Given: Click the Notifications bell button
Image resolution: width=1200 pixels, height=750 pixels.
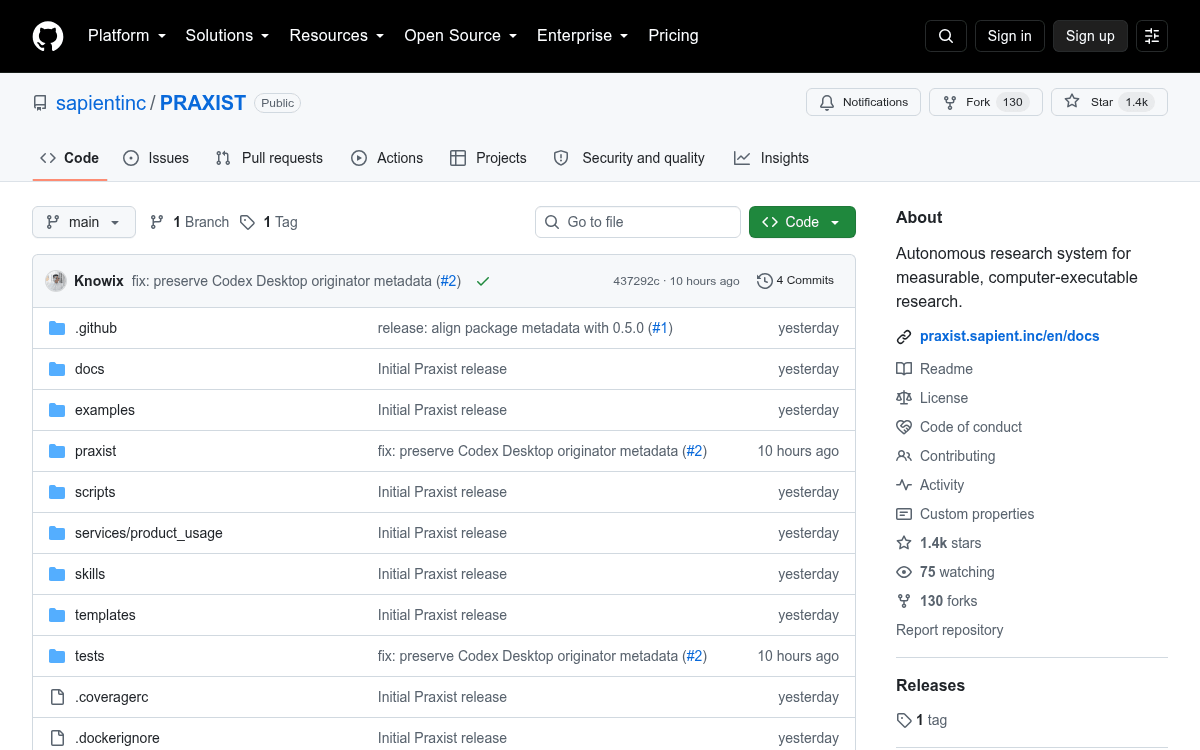Looking at the screenshot, I should (x=863, y=102).
